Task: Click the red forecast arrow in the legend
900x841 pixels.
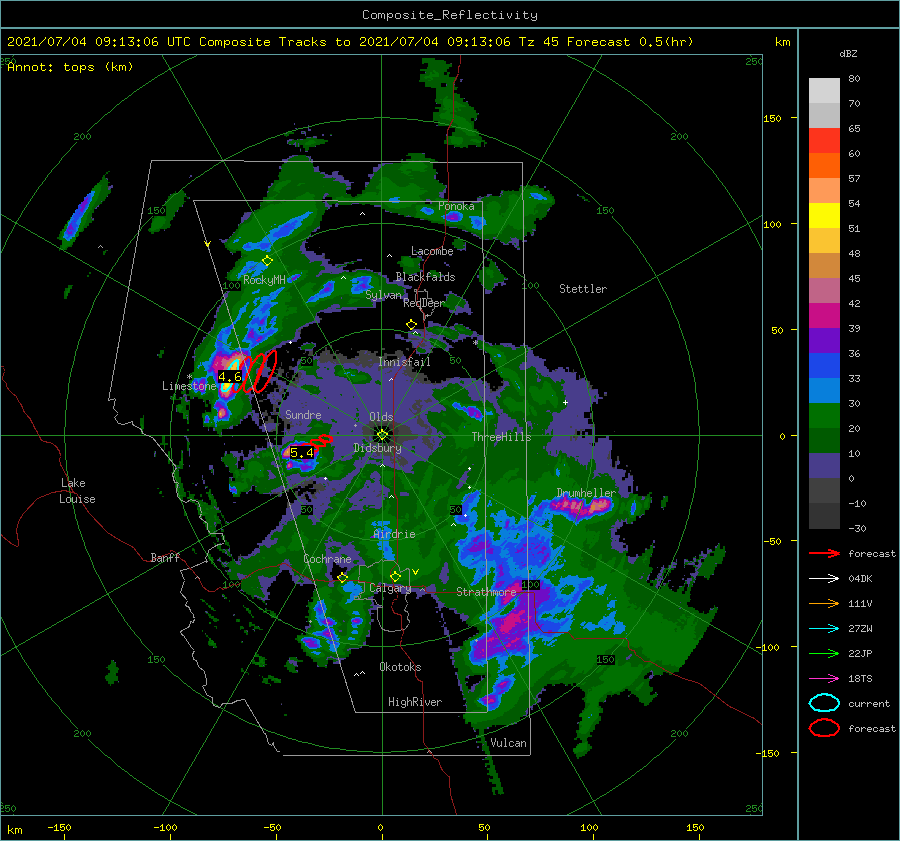Action: click(824, 553)
